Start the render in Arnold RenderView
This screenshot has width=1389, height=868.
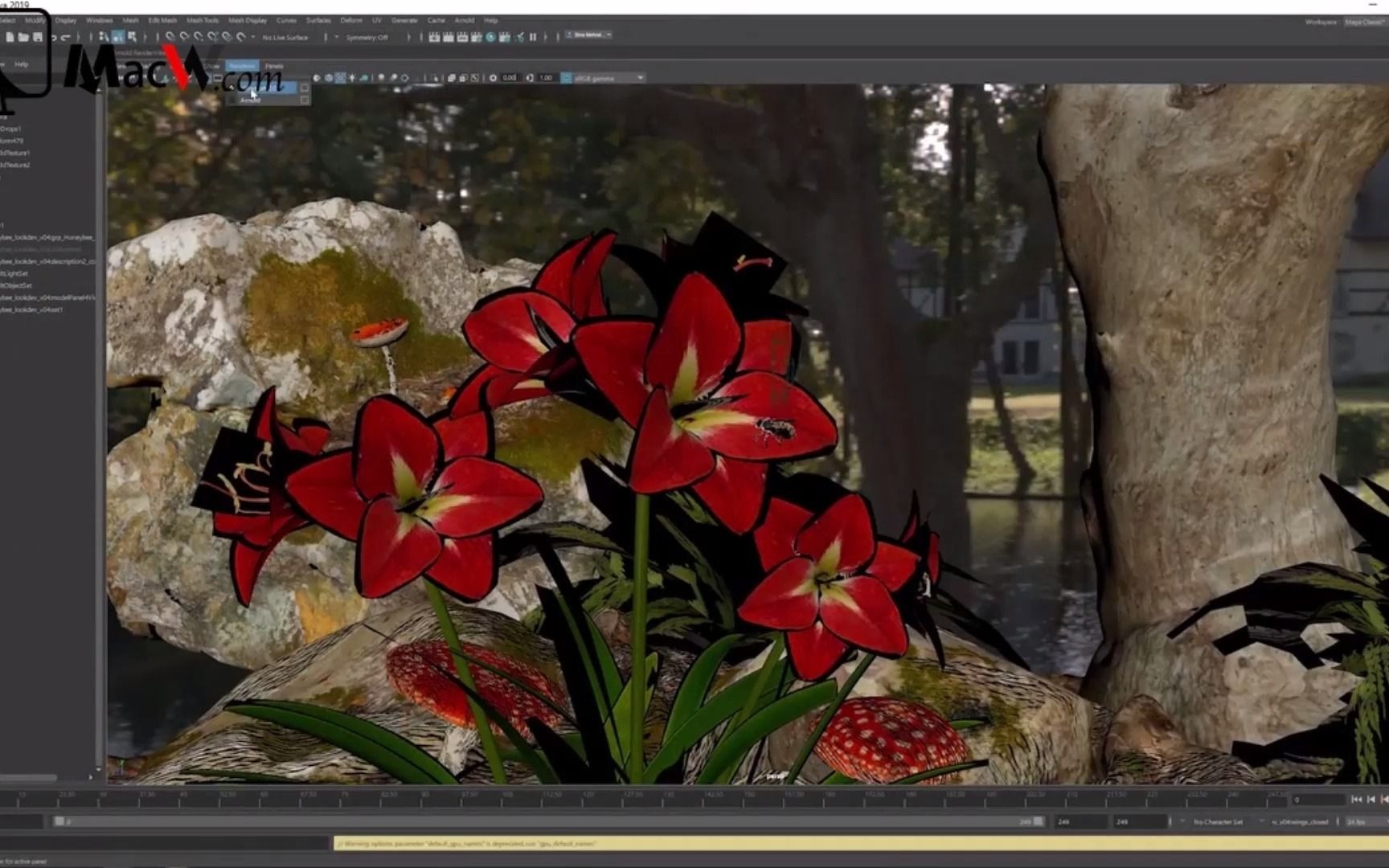(x=316, y=78)
